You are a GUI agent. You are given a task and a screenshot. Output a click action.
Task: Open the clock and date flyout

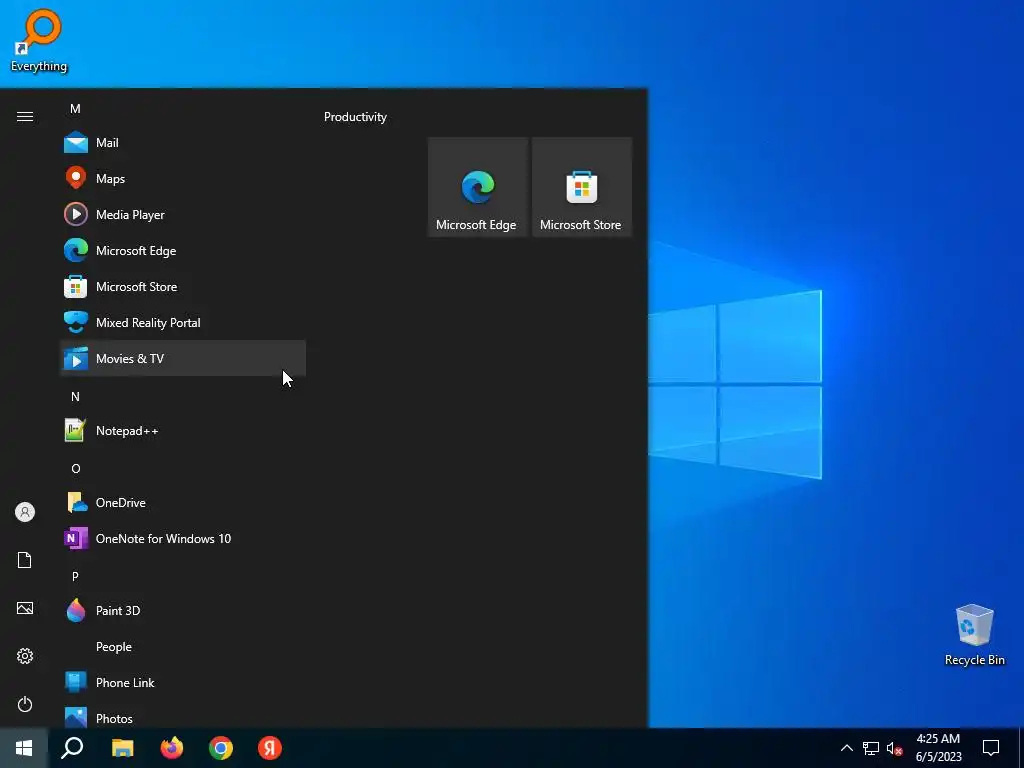coord(938,748)
